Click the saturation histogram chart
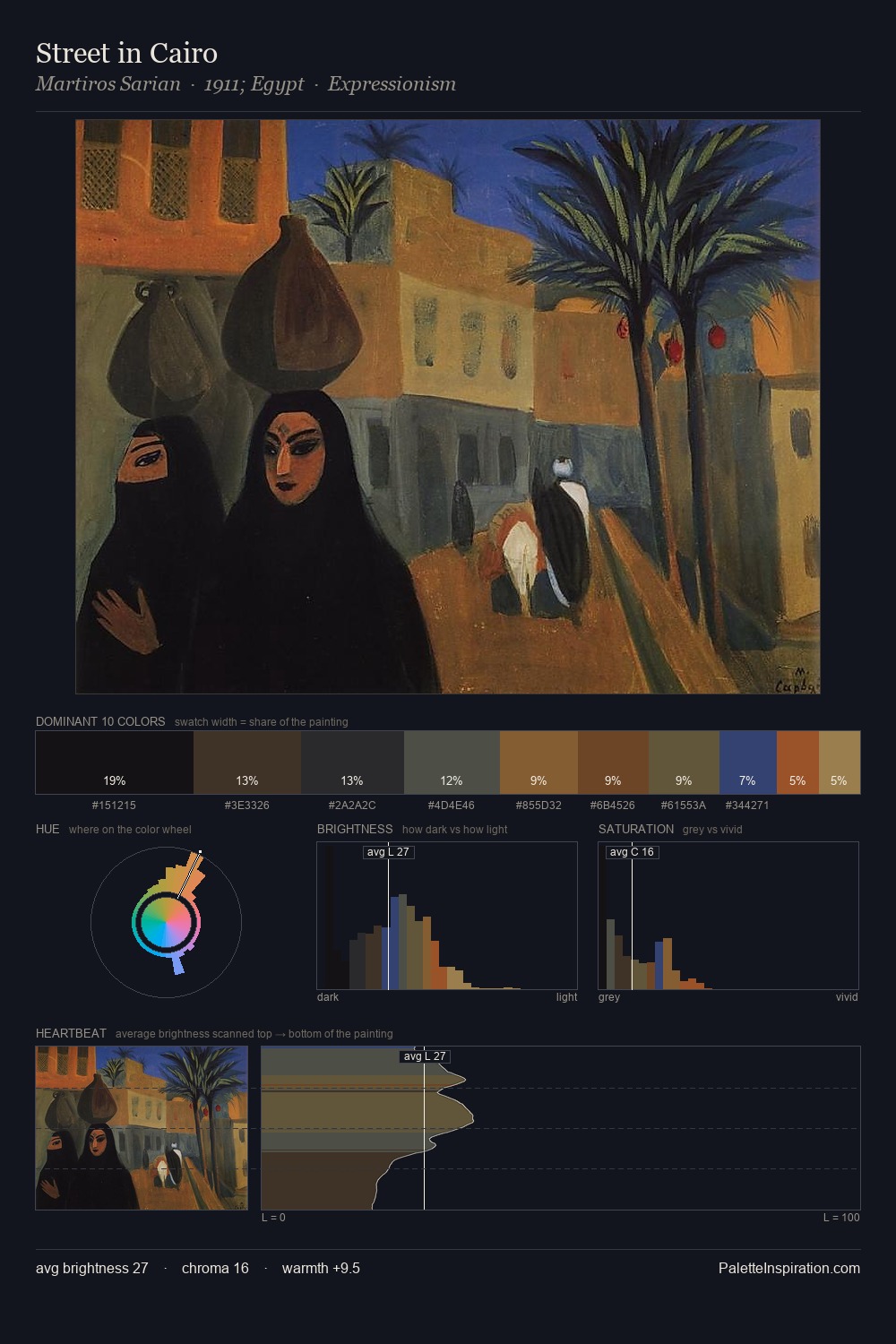Image resolution: width=896 pixels, height=1344 pixels. point(728,916)
